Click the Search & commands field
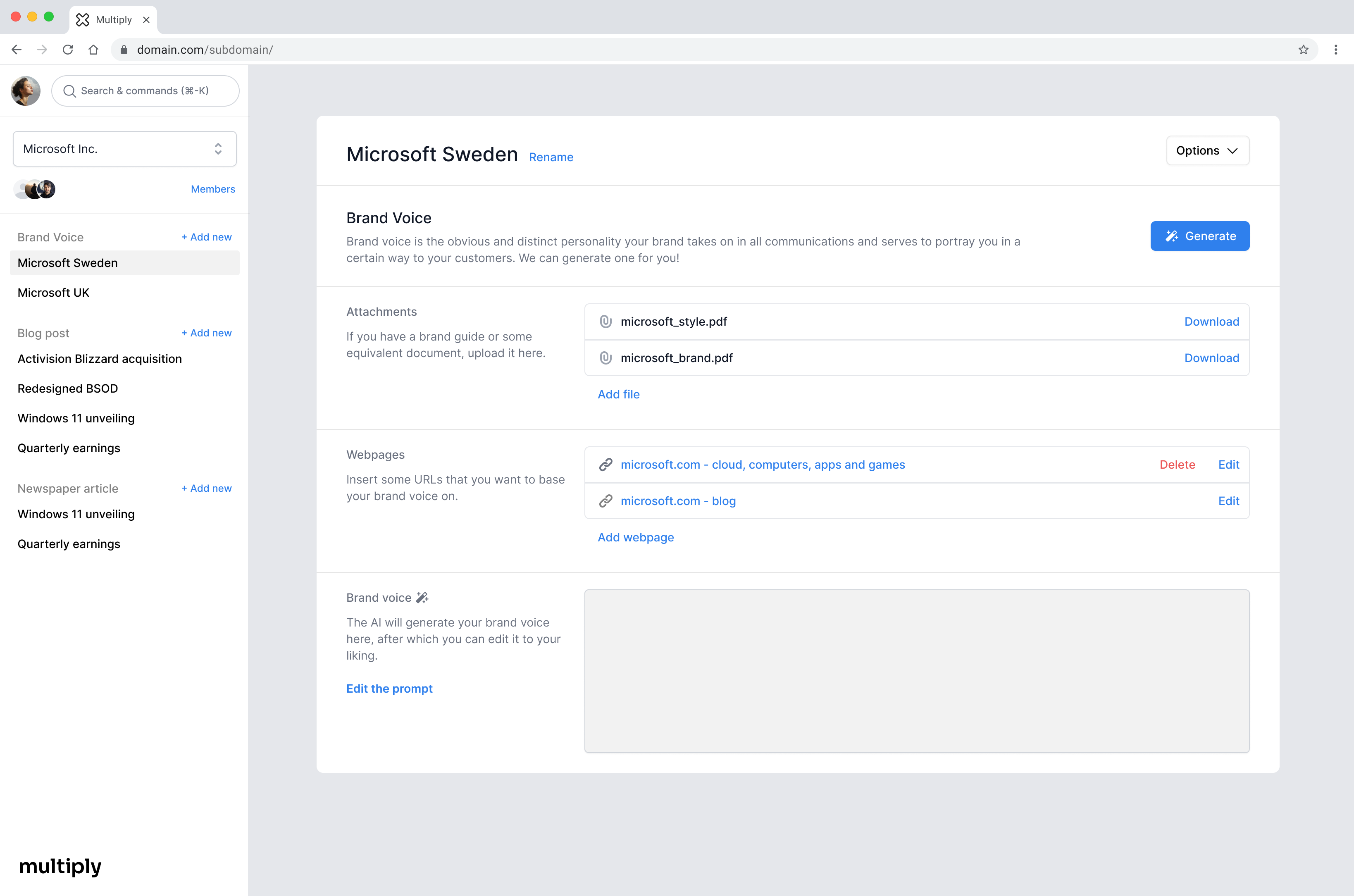Image resolution: width=1354 pixels, height=896 pixels. [x=145, y=91]
